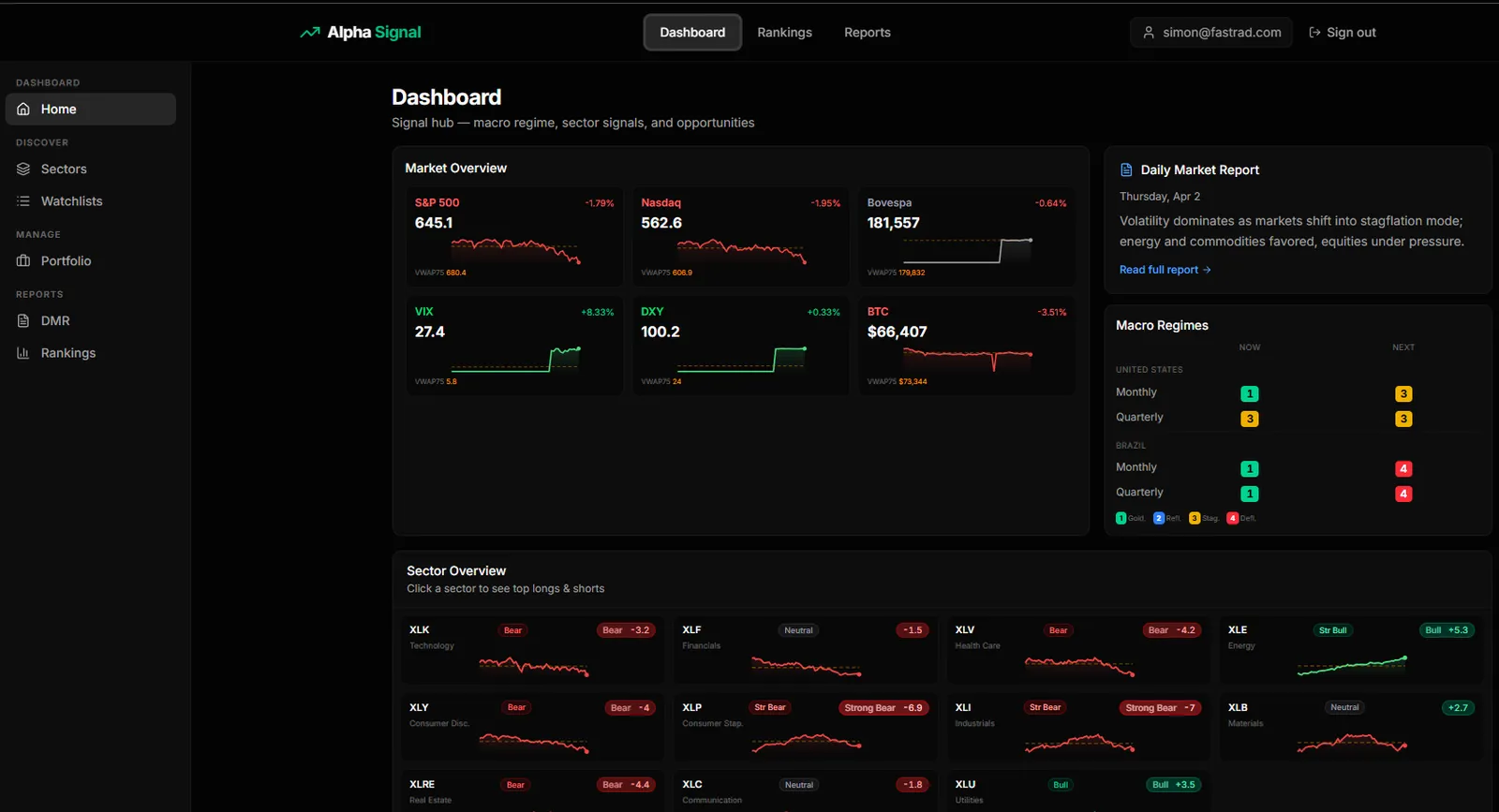This screenshot has width=1499, height=812.
Task: Click the Brazil Quarterly NOW green badge
Action: pyautogui.click(x=1250, y=494)
